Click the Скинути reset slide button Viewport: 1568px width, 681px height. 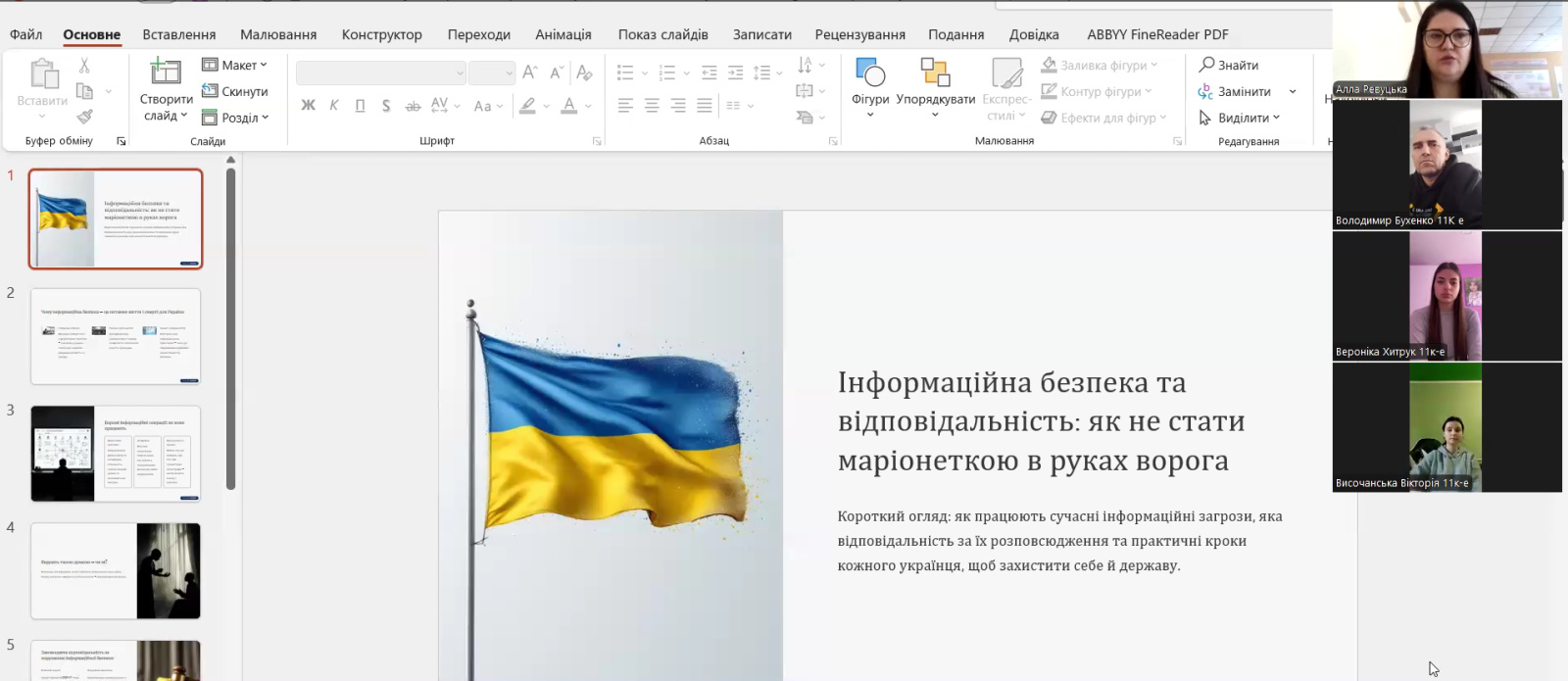coord(235,91)
